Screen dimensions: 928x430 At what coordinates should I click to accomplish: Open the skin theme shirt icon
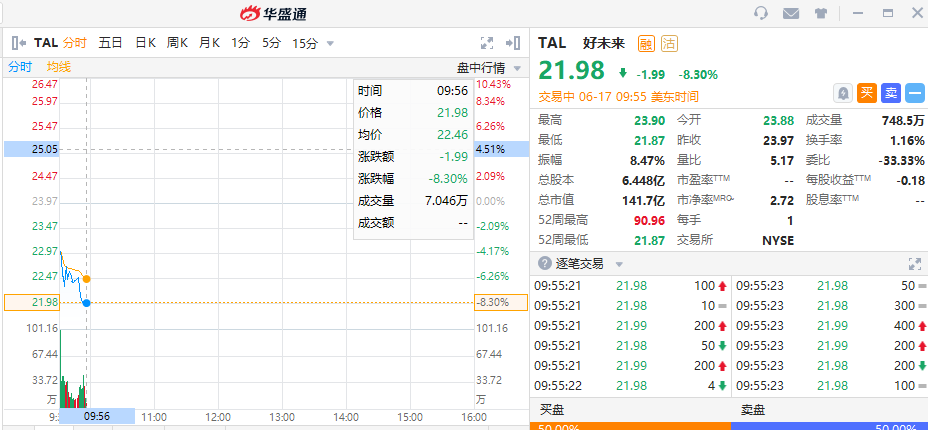[x=820, y=13]
